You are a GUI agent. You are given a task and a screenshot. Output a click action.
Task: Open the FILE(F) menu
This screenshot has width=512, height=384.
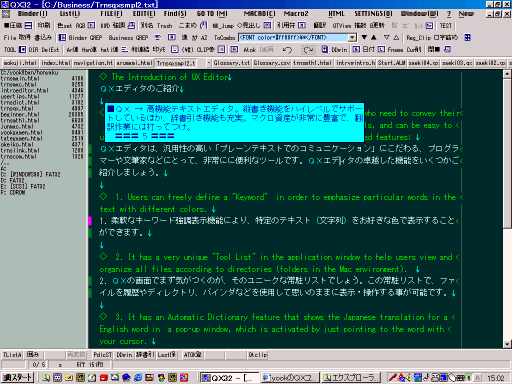tap(111, 14)
